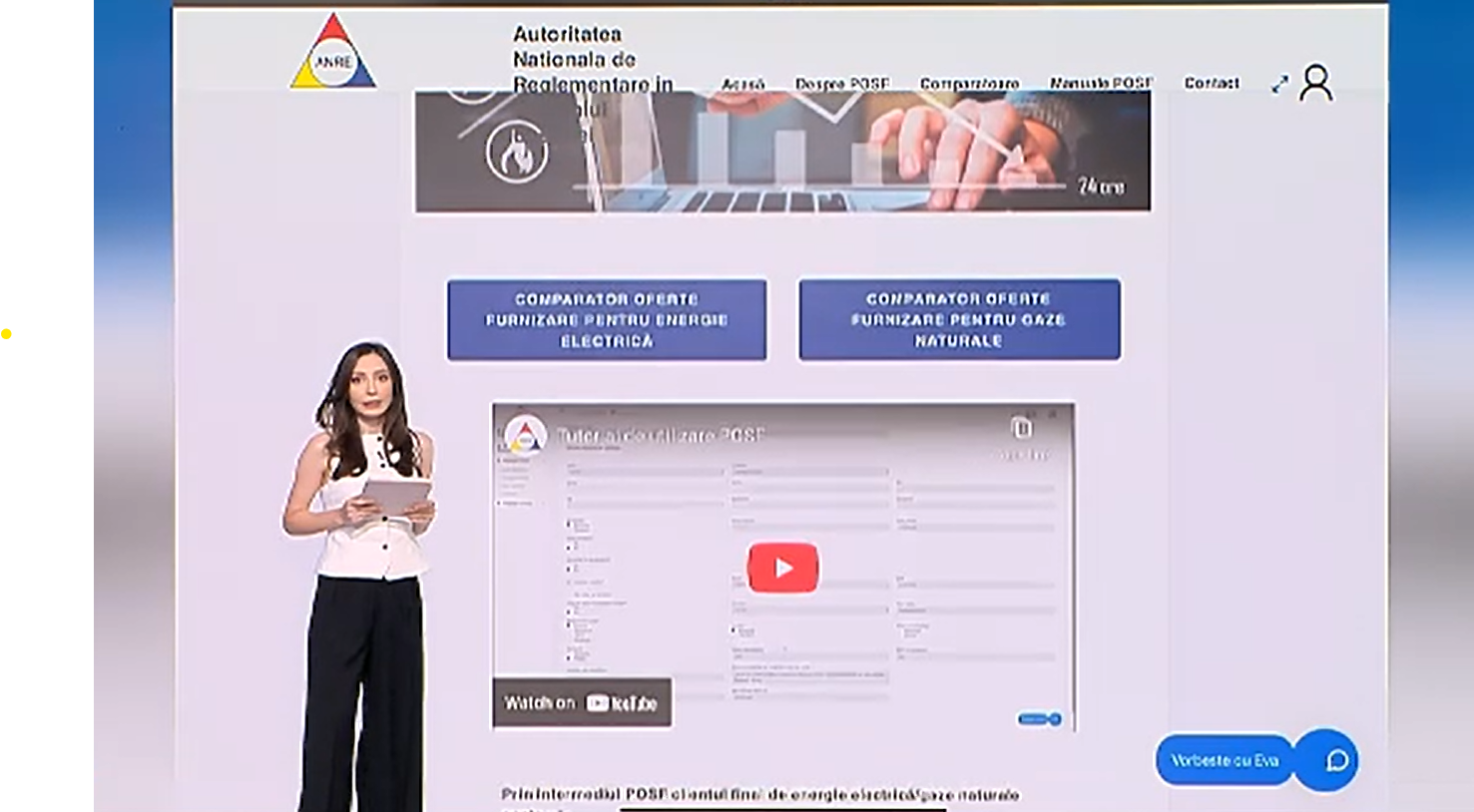Click the channel logo in video header
1474x812 pixels.
pyautogui.click(x=525, y=436)
